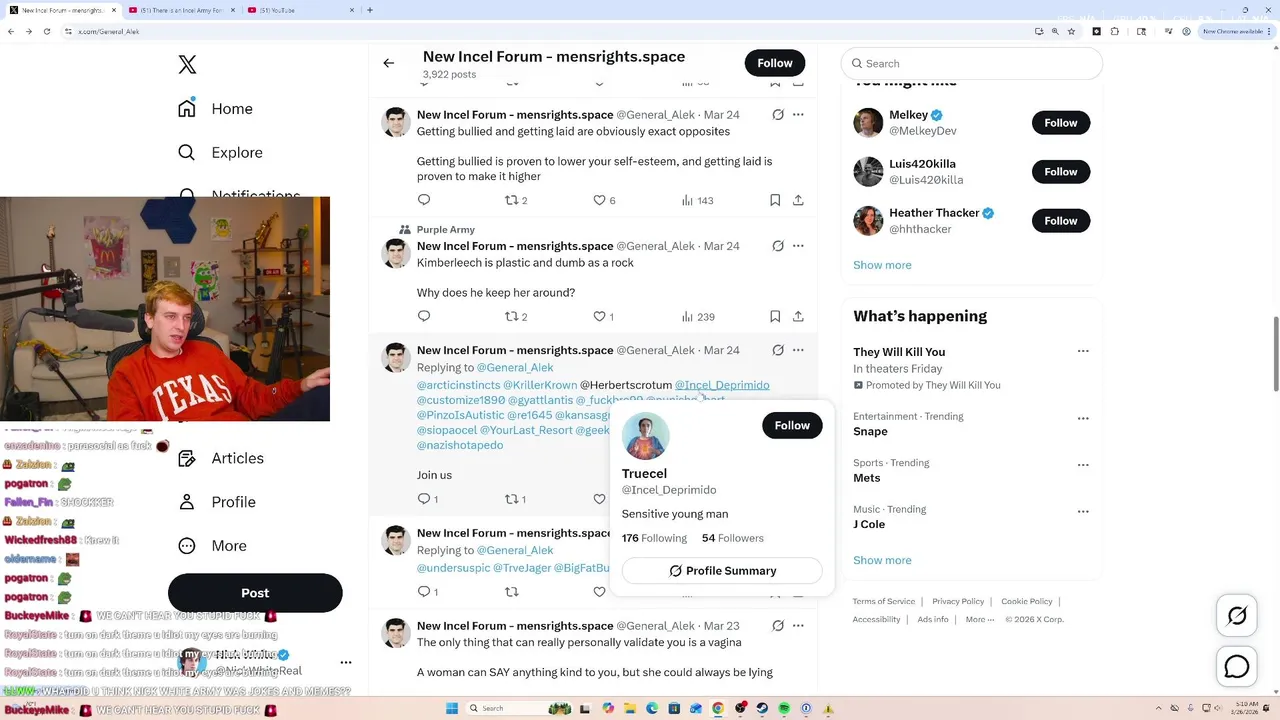This screenshot has width=1280, height=720.
Task: Reload the page in Chrome
Action: pyautogui.click(x=45, y=31)
